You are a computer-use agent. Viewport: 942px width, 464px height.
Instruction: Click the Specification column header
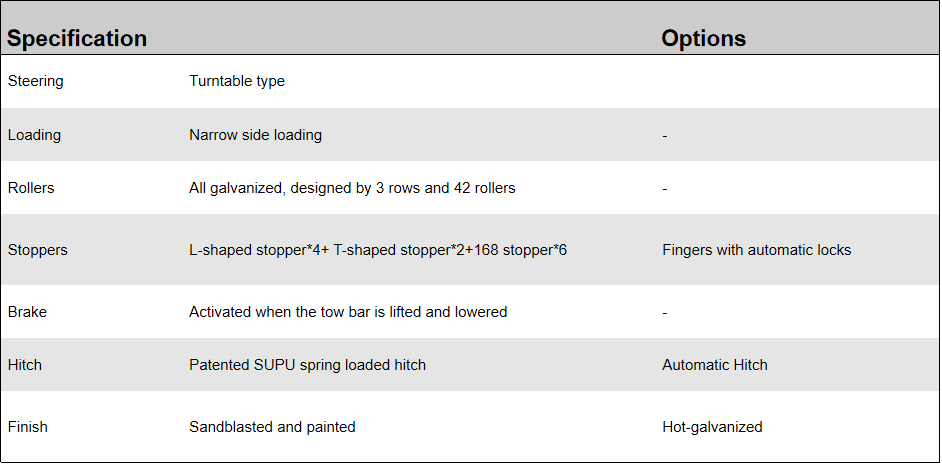77,39
